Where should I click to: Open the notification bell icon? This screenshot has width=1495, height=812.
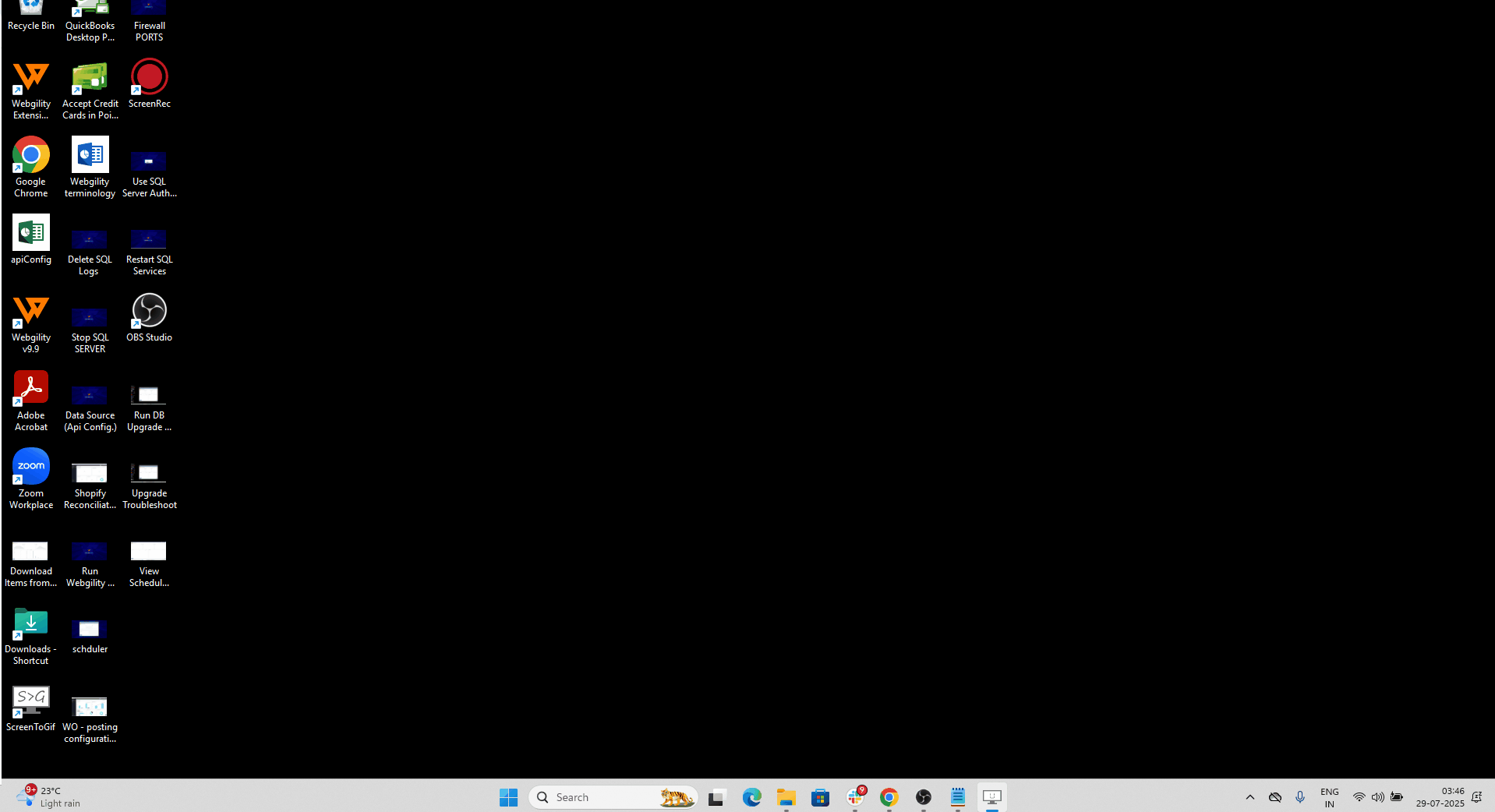1477,797
